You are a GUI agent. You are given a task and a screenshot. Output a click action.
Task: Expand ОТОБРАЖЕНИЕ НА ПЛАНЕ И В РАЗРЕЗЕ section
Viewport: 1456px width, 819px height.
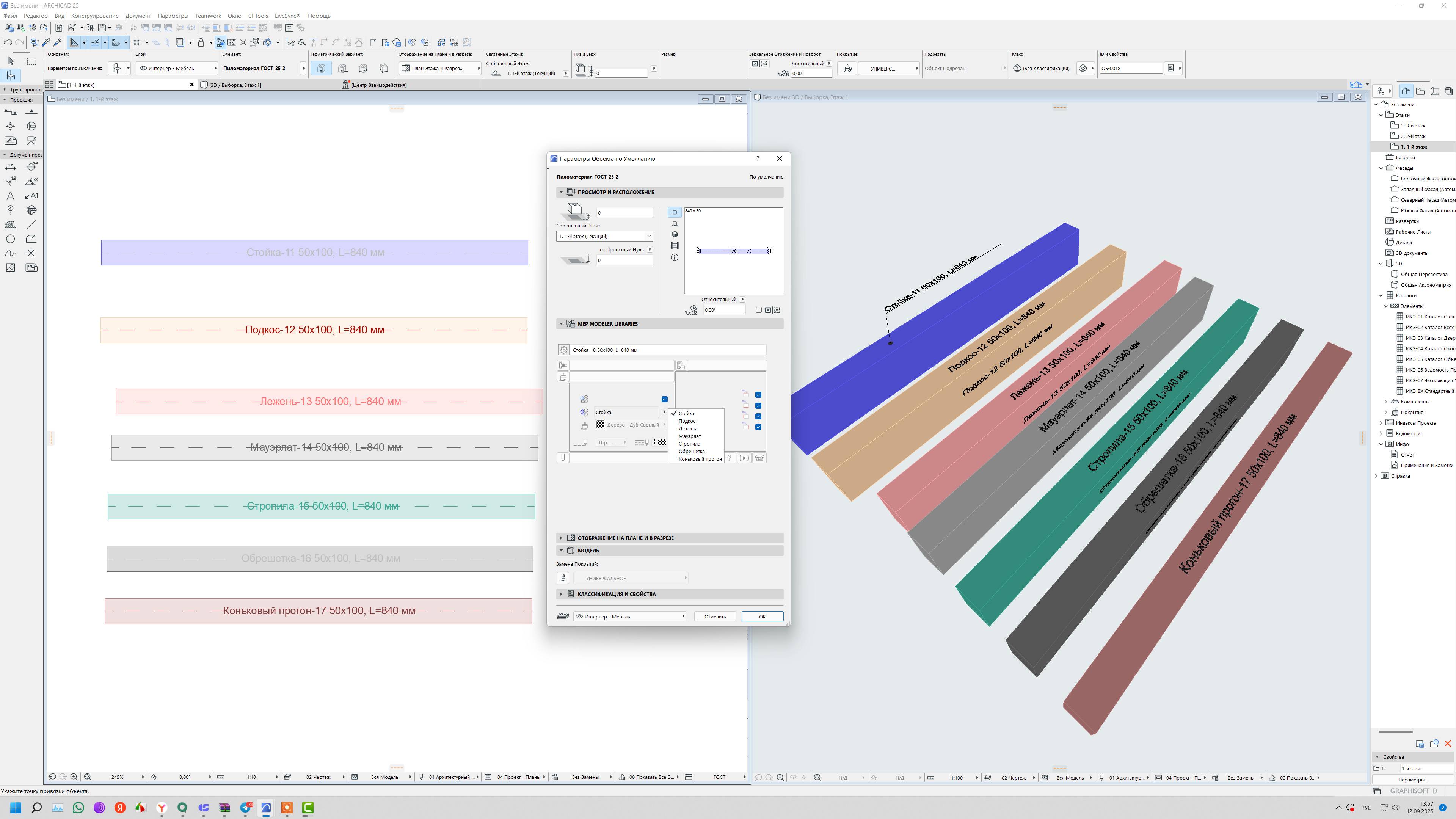625,538
